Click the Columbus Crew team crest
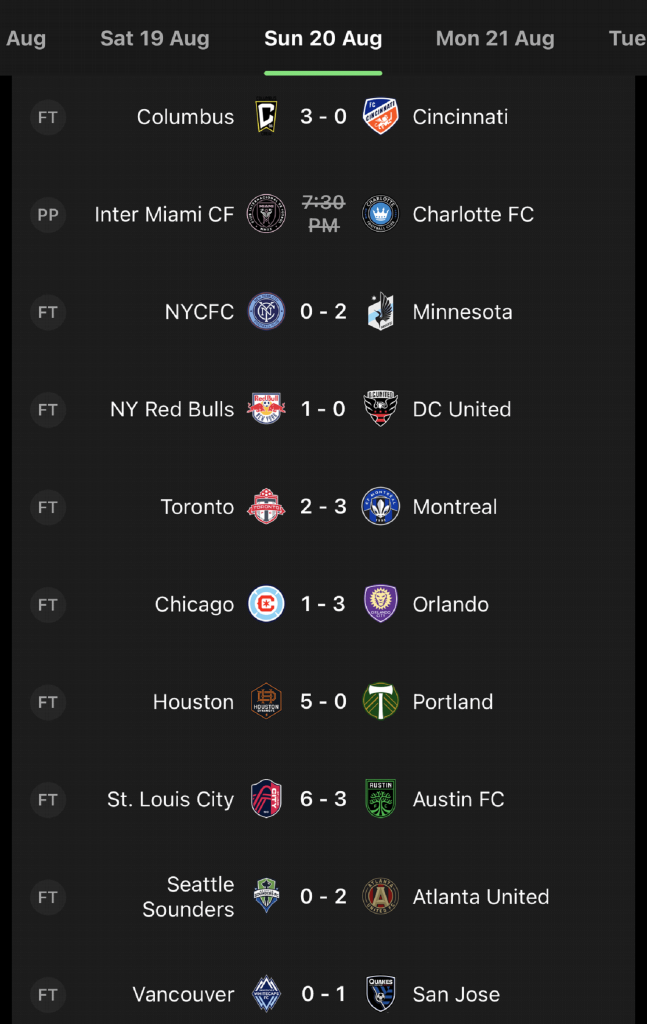647x1024 pixels. point(266,116)
